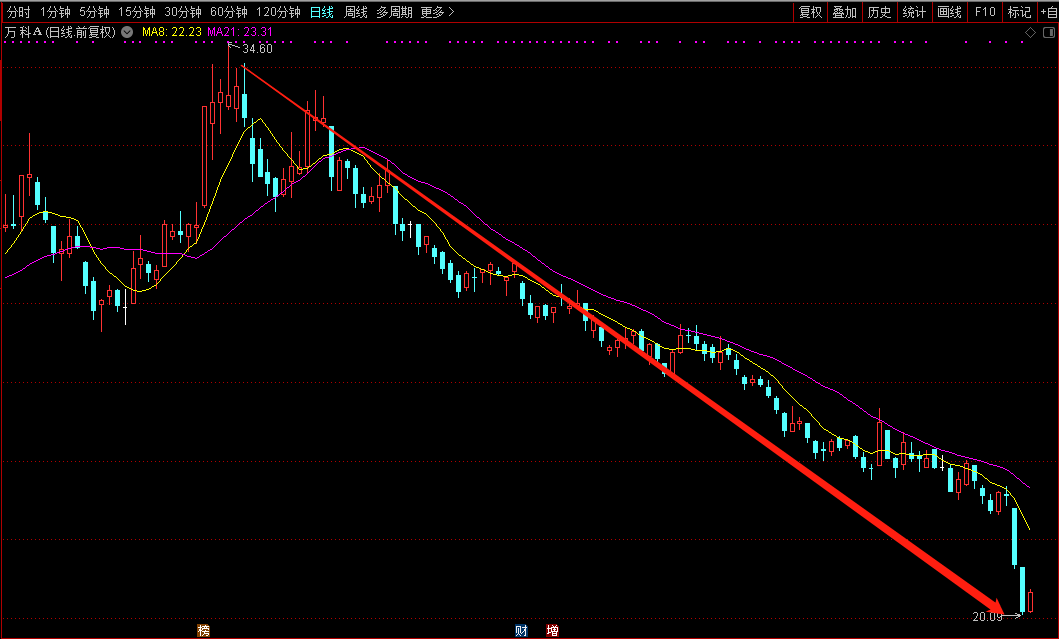
Task: Switch to 分时 view
Action: 19,12
